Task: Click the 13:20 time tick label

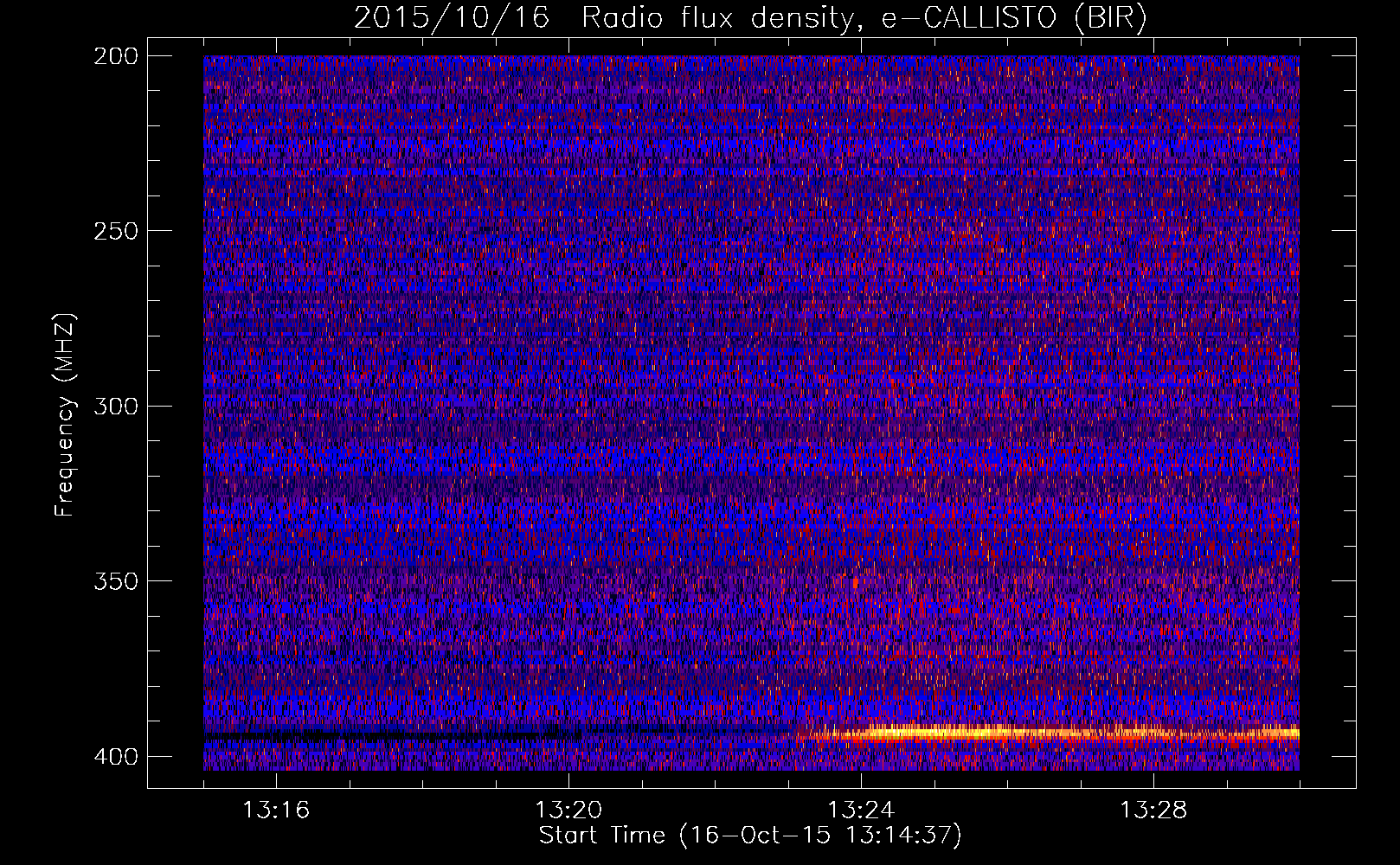Action: tap(568, 810)
